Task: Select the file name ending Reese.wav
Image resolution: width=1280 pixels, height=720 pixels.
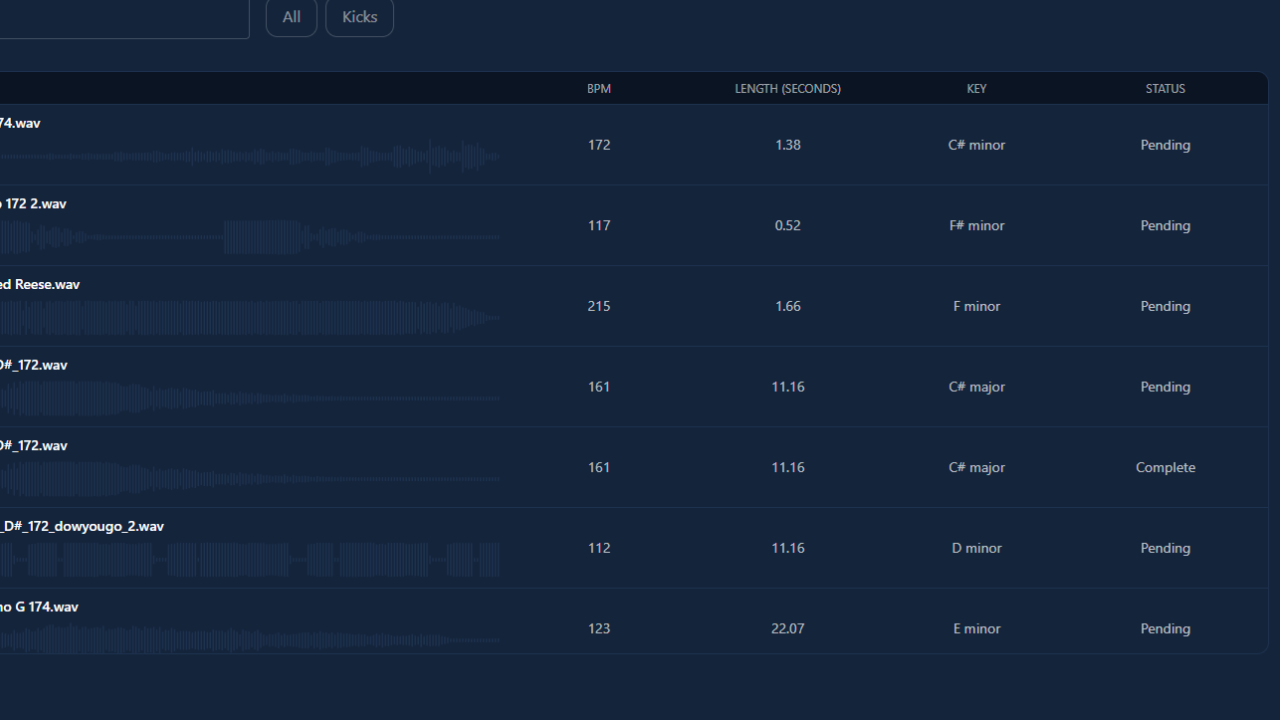Action: tap(40, 285)
